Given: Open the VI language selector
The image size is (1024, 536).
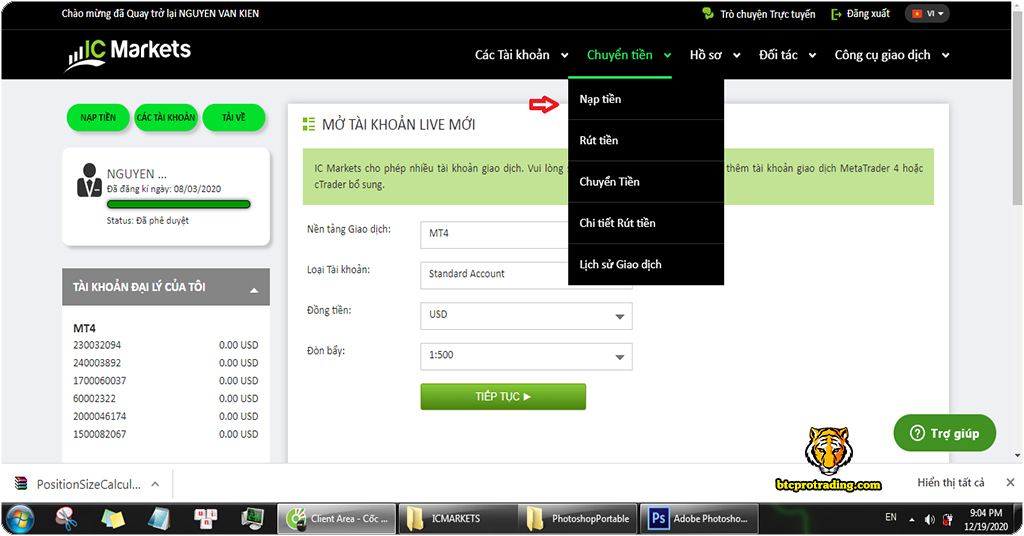Looking at the screenshot, I should click(x=927, y=14).
